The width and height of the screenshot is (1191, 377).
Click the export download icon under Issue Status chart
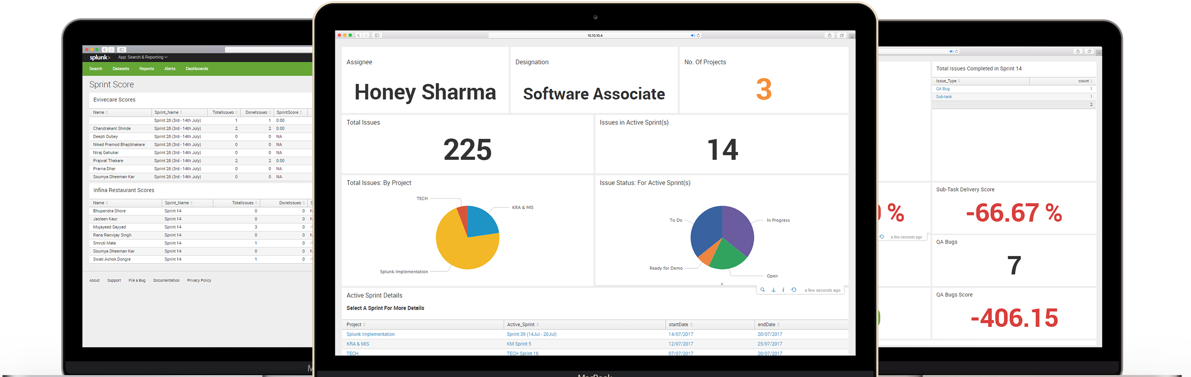(x=772, y=290)
